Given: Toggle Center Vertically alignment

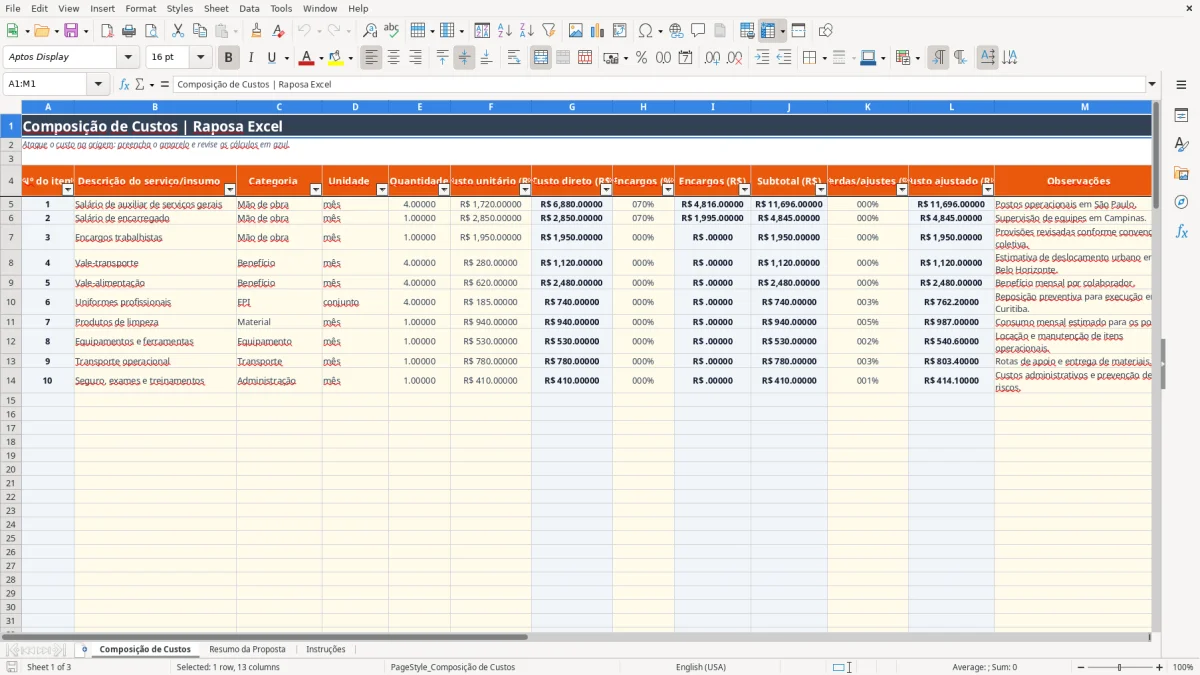Looking at the screenshot, I should 464,58.
